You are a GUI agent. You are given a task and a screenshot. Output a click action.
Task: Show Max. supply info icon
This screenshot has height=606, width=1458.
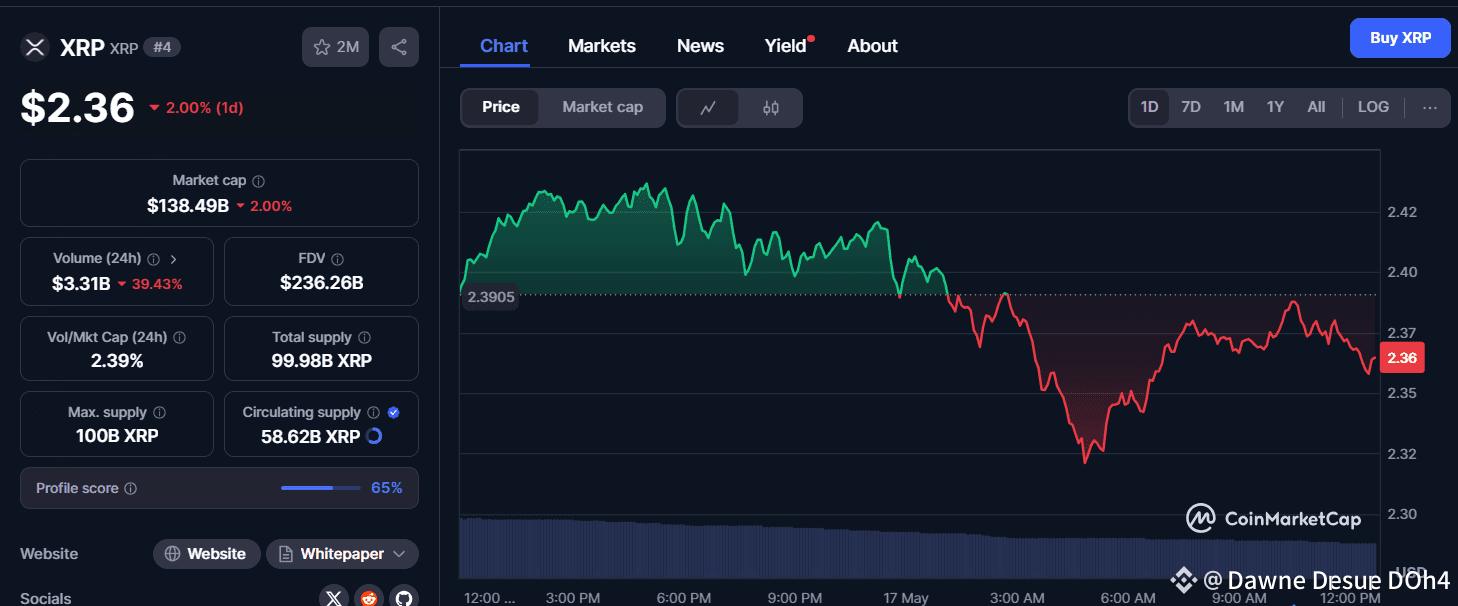coord(159,412)
